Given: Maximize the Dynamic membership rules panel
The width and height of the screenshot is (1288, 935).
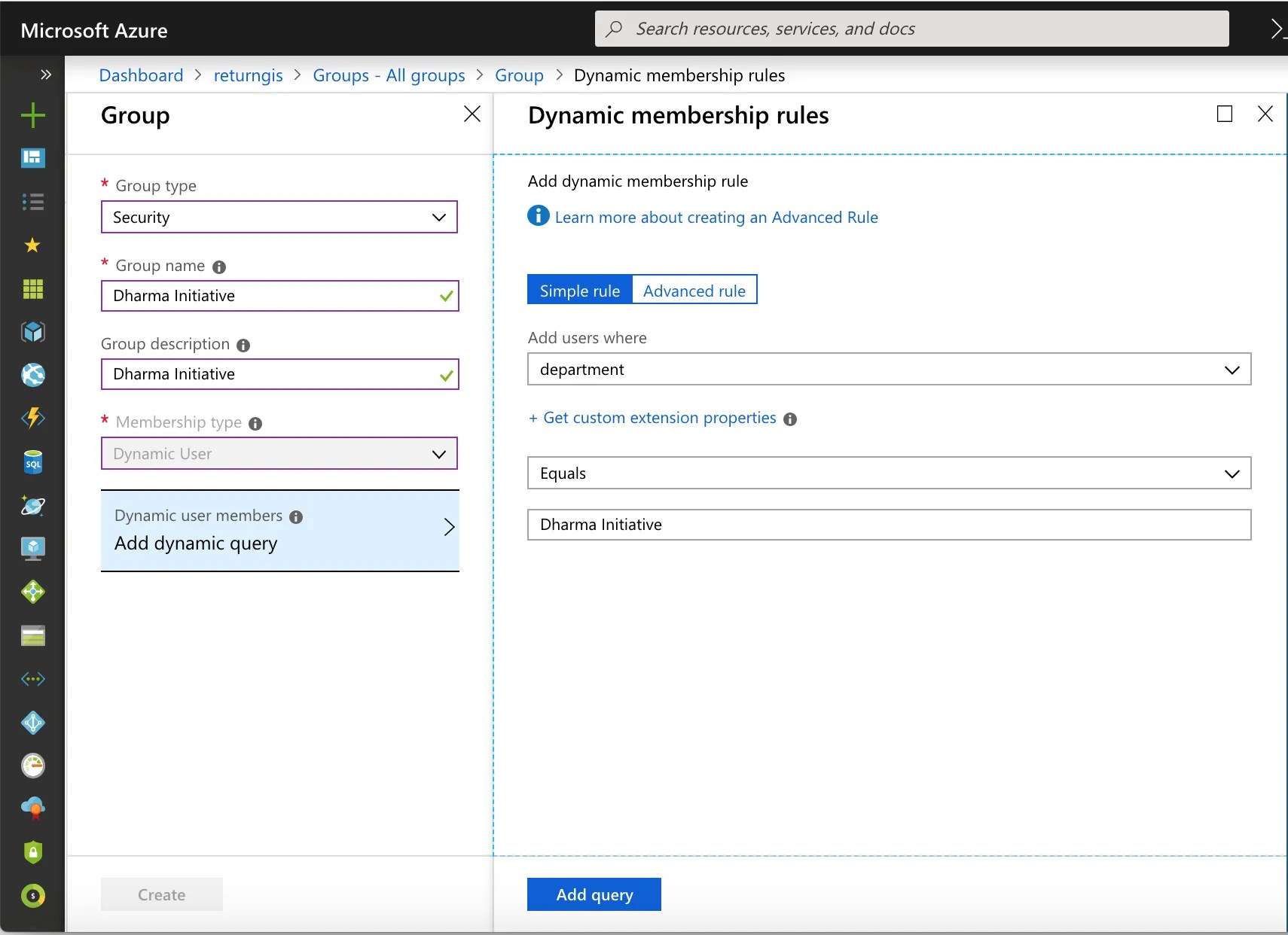Looking at the screenshot, I should [1225, 114].
